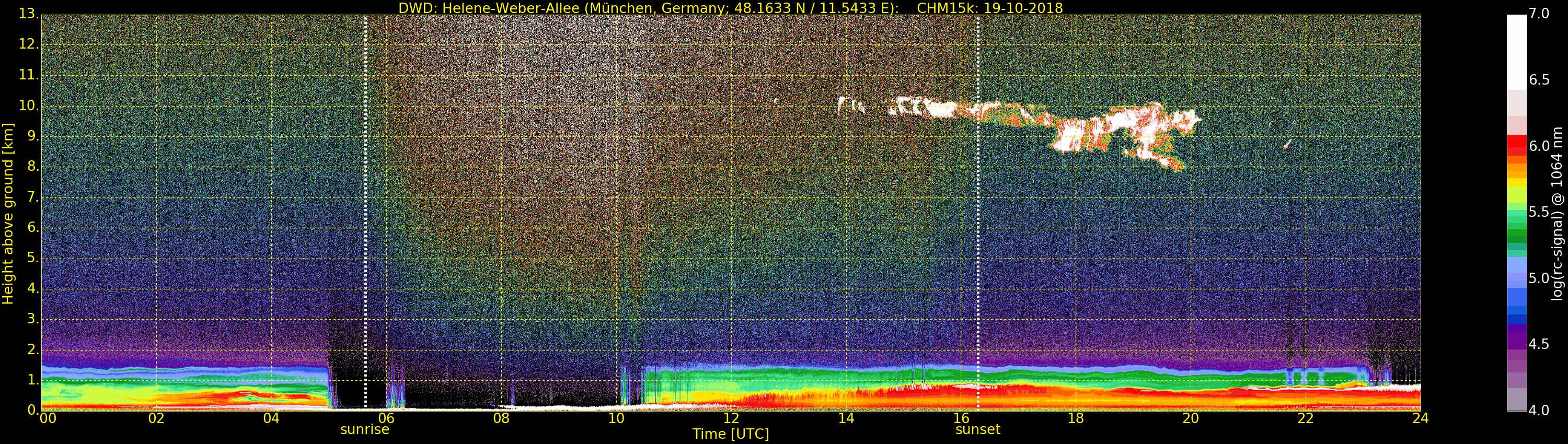Click height-axis tick '4.'

(x=33, y=288)
